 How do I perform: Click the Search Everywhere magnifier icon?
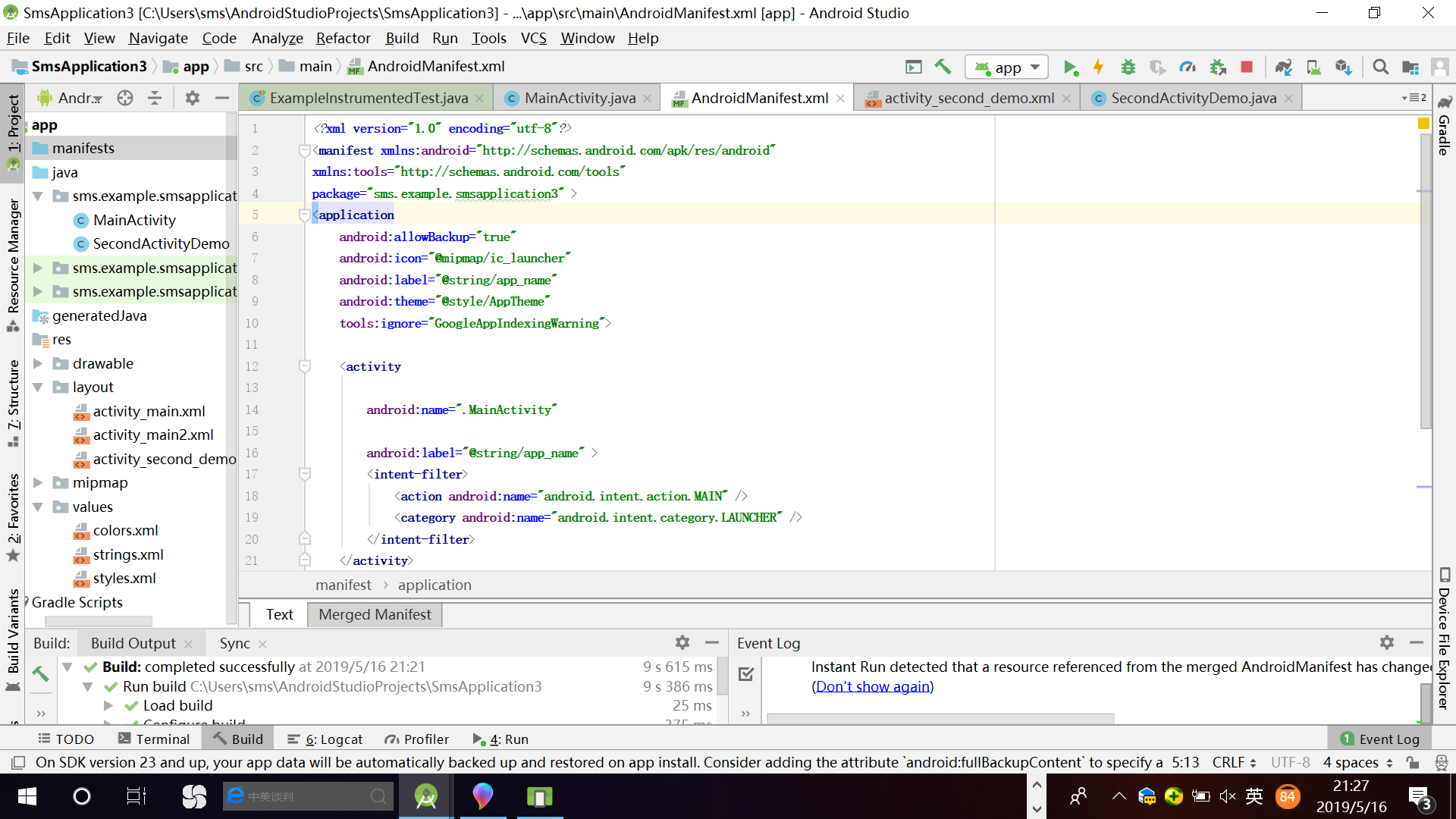1381,67
